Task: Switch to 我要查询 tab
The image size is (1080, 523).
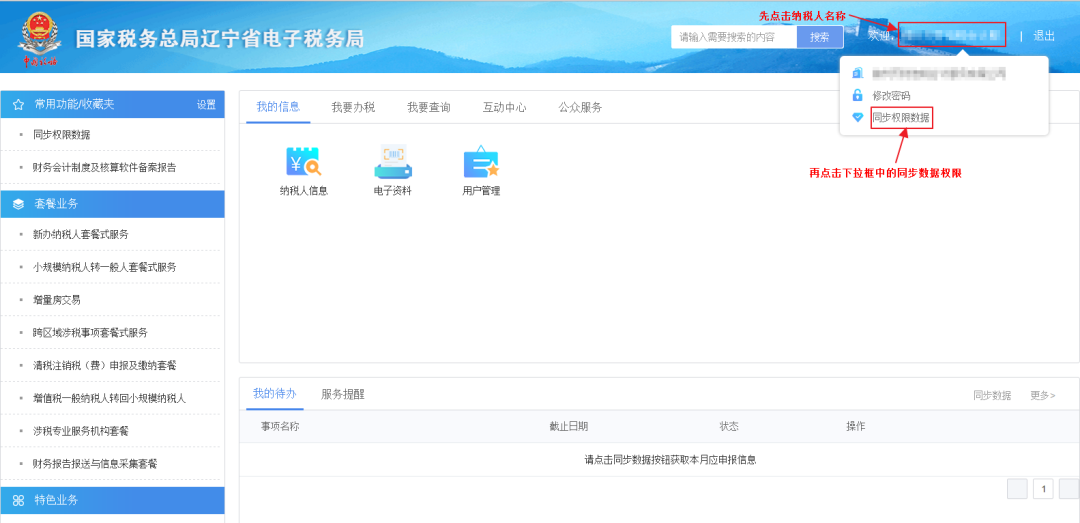Action: [428, 107]
